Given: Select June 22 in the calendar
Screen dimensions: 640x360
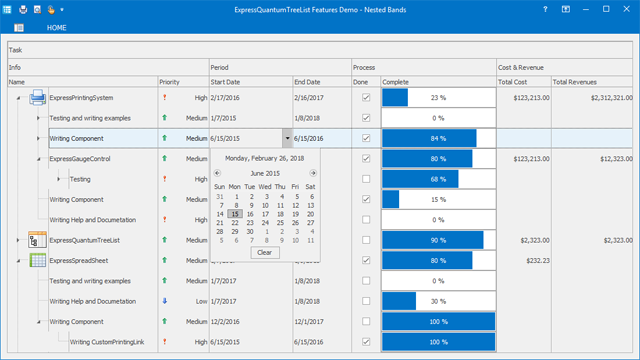Looking at the screenshot, I should 235,223.
